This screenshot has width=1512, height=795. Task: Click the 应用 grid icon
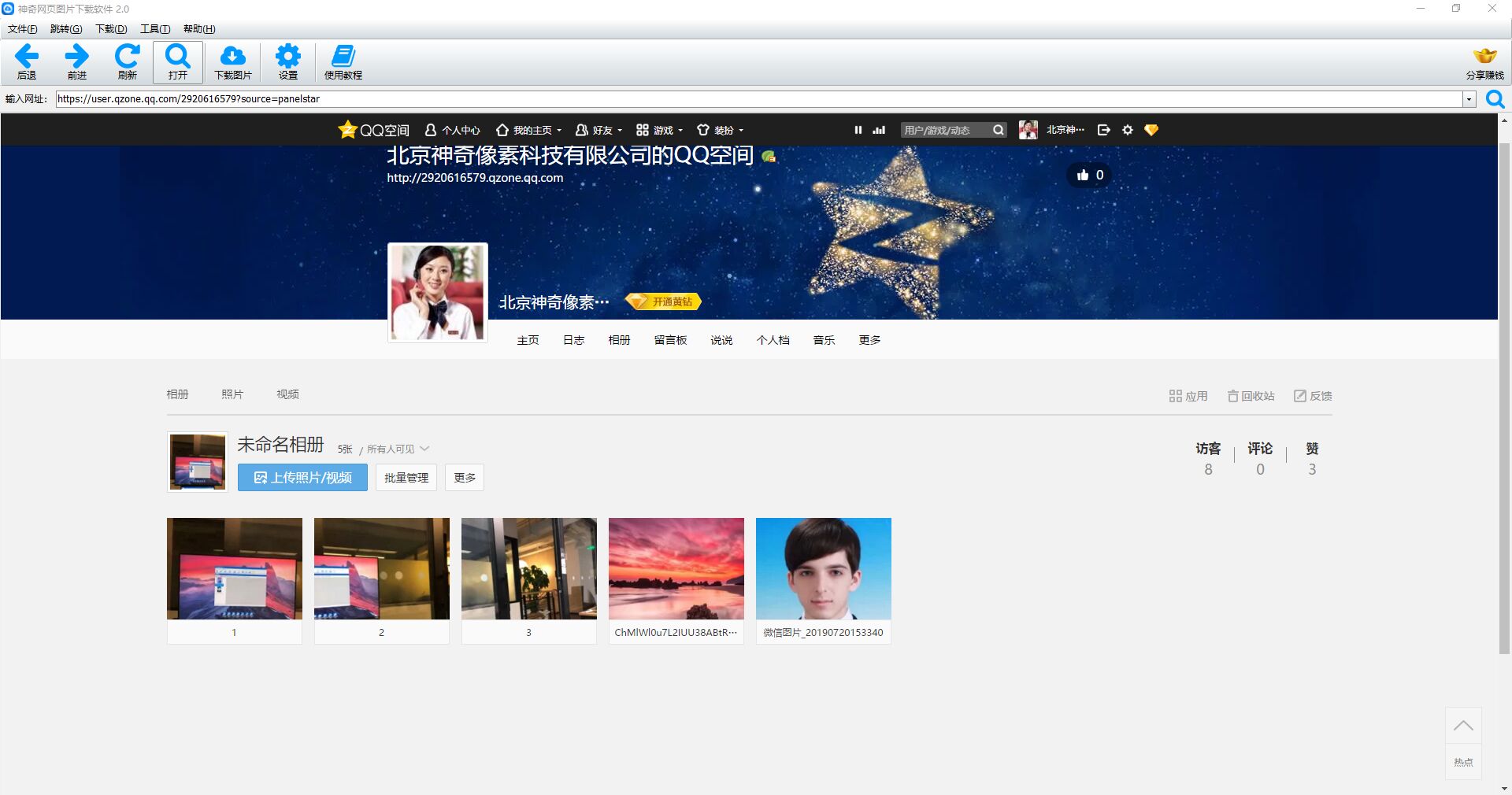tap(1176, 396)
